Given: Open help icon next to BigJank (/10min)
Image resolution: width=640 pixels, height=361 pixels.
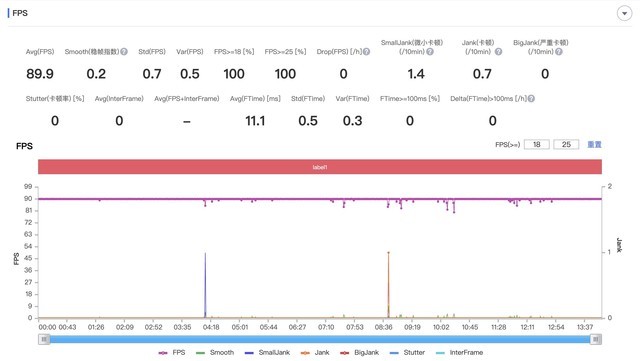Looking at the screenshot, I should tap(559, 52).
